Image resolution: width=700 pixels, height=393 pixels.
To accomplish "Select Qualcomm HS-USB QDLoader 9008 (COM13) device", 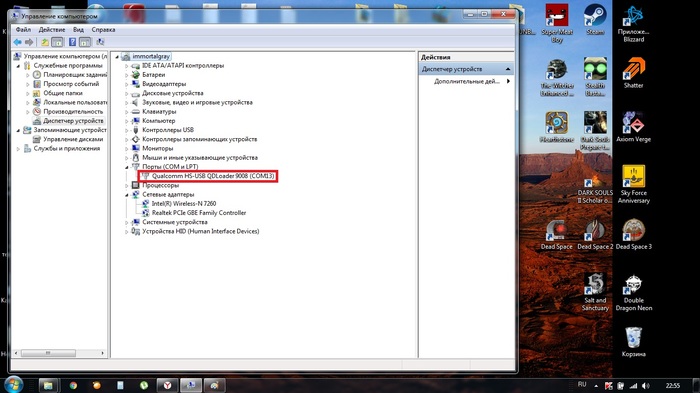I will [x=213, y=176].
